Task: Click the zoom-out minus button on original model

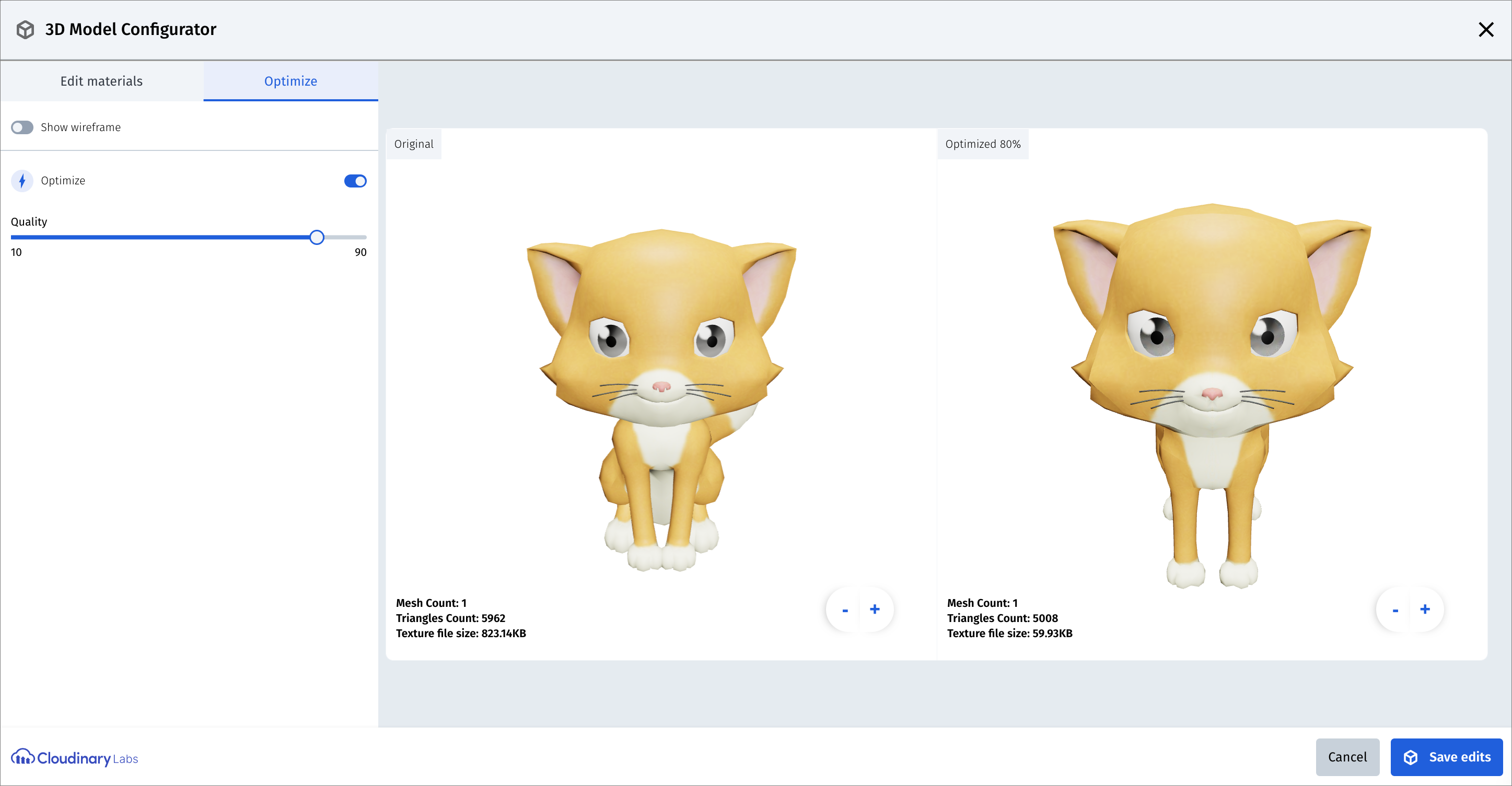Action: [x=845, y=609]
